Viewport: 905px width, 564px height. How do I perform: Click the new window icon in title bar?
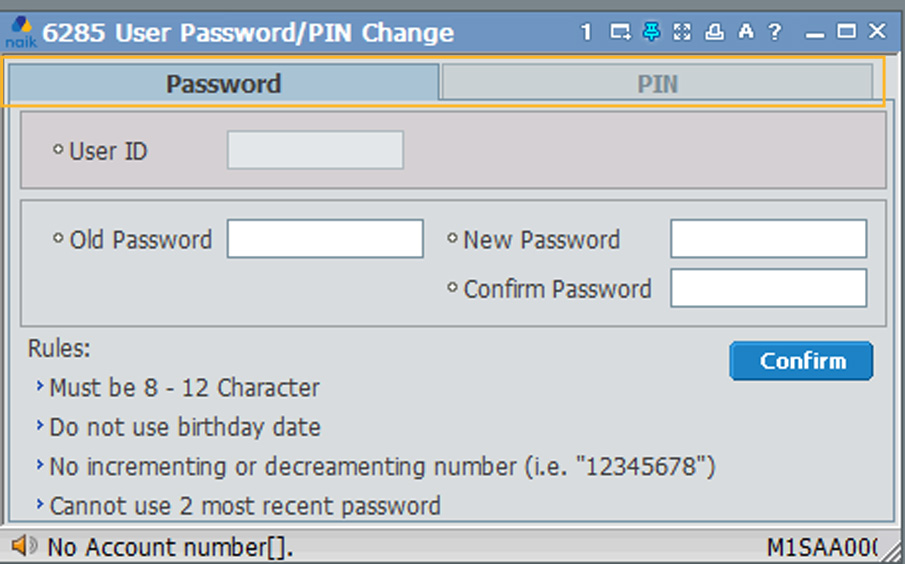(620, 32)
